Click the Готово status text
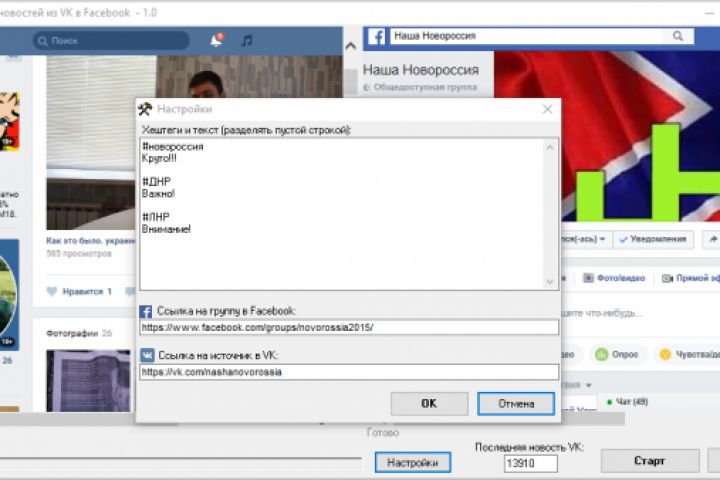Viewport: 720px width, 480px height. point(383,433)
